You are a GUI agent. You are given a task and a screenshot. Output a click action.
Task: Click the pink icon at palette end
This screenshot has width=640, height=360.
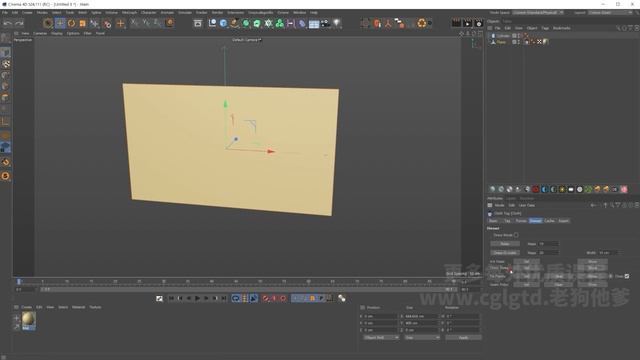(x=624, y=189)
